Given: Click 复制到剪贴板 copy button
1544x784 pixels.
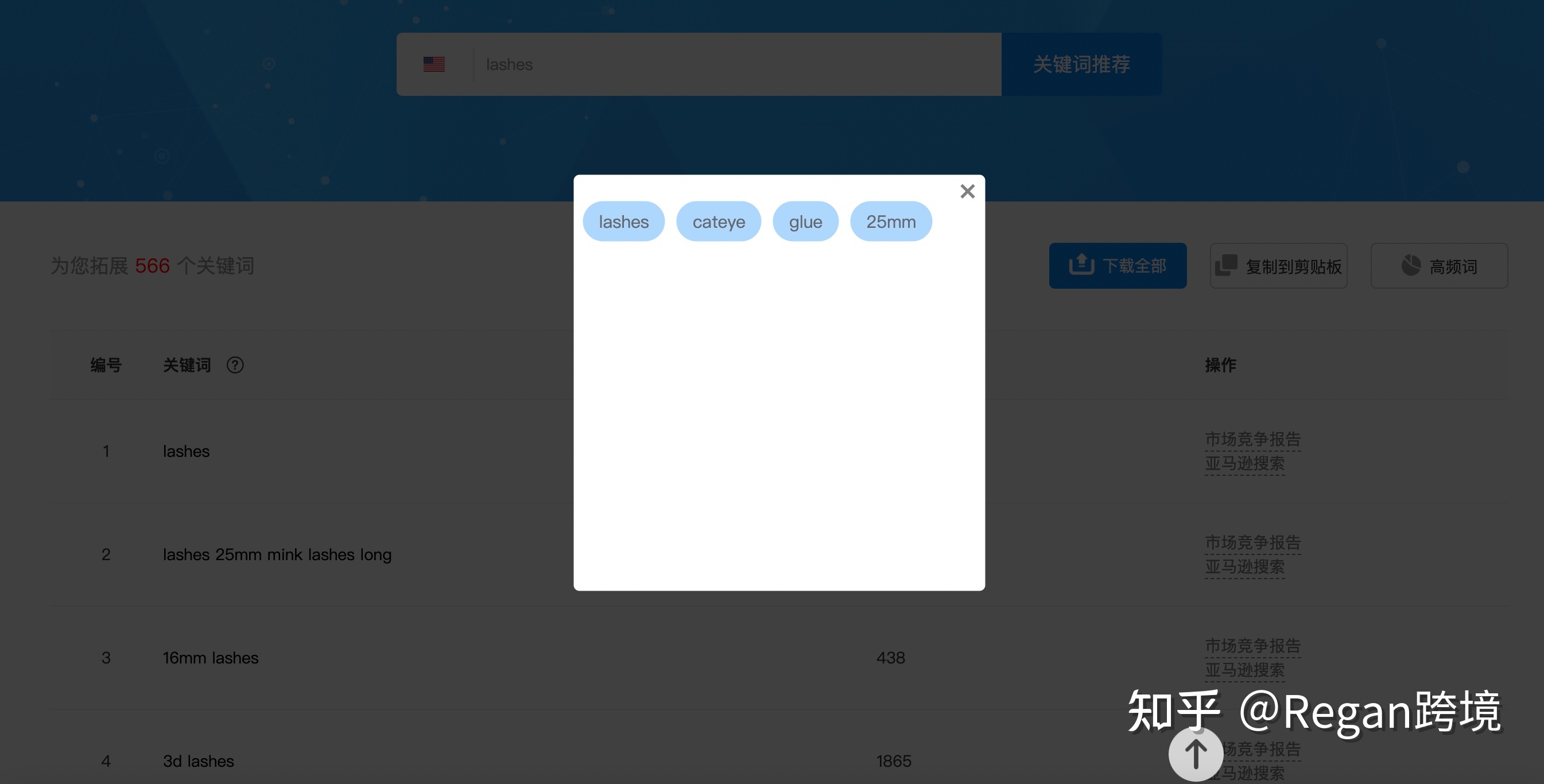Looking at the screenshot, I should pyautogui.click(x=1278, y=266).
